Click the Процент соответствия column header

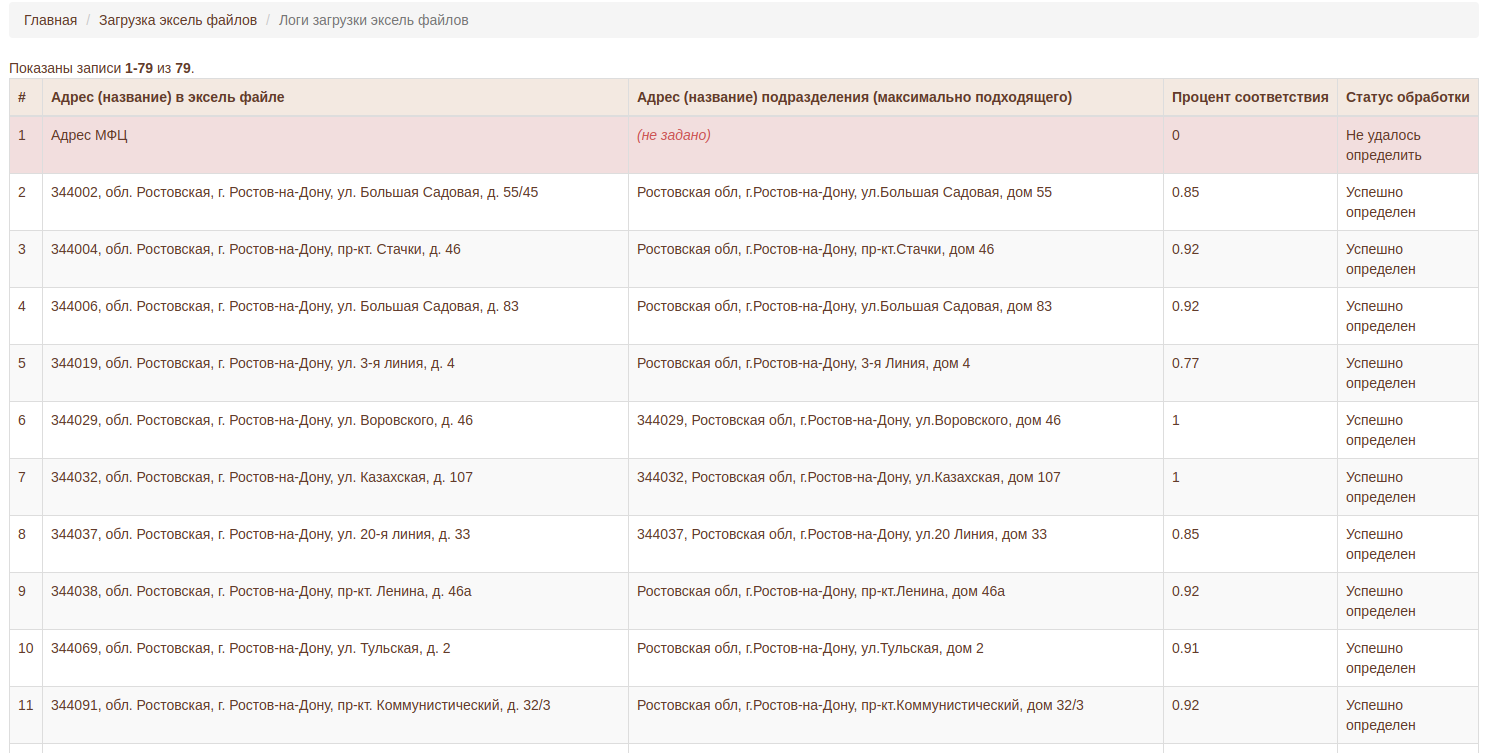click(x=1249, y=97)
